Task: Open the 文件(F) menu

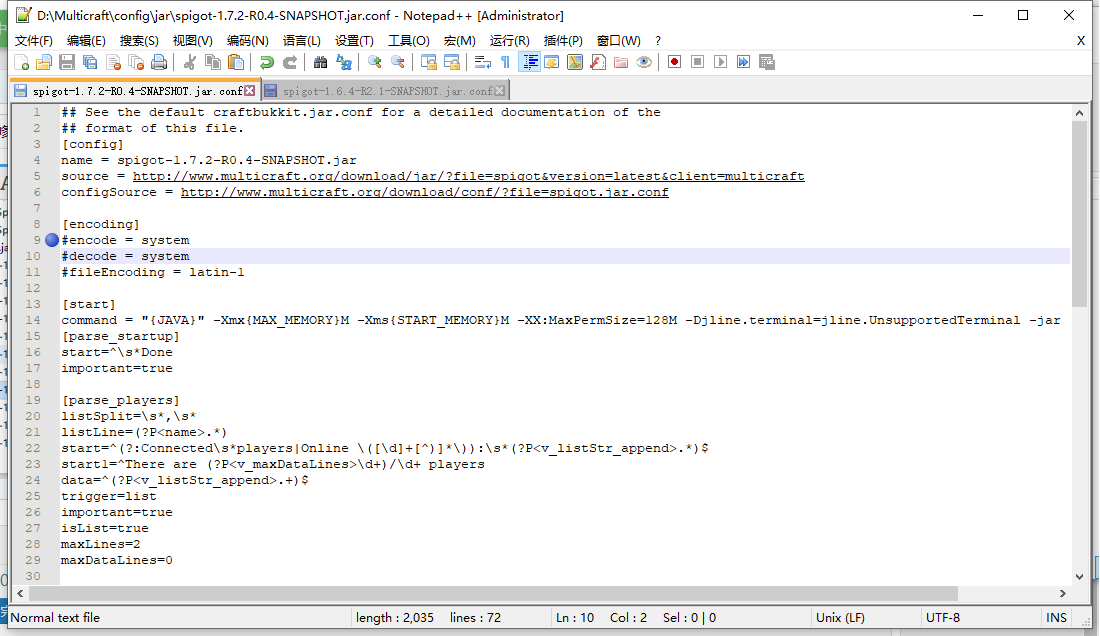Action: [34, 41]
